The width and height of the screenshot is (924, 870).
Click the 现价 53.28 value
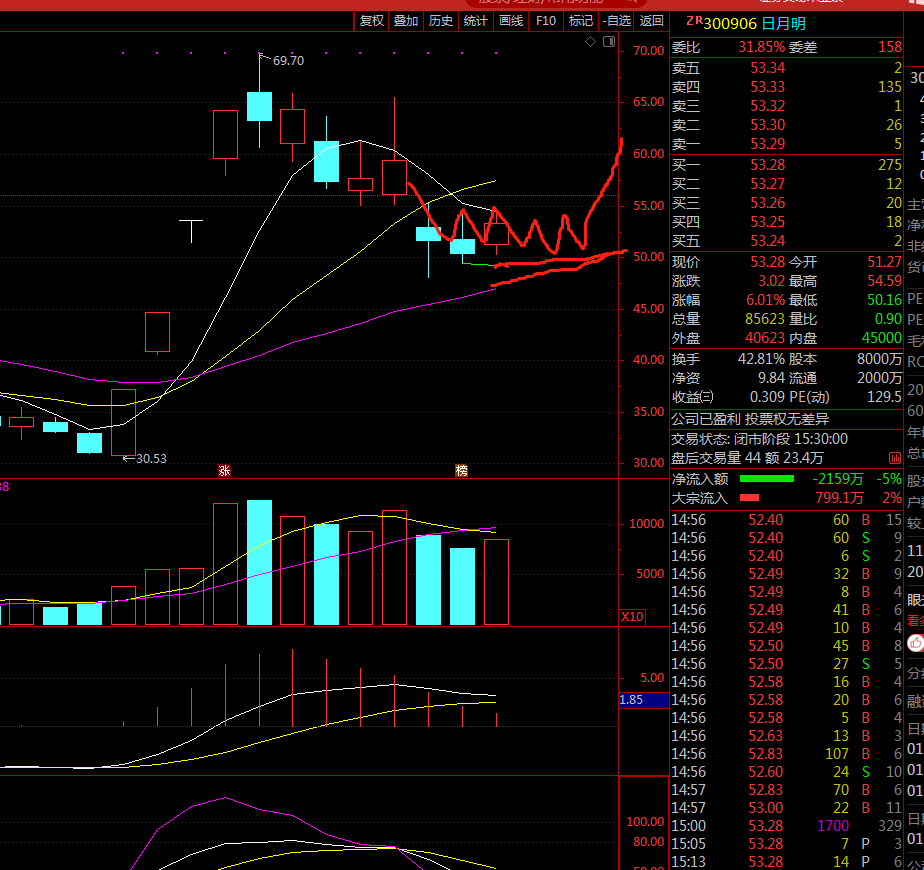click(x=767, y=262)
